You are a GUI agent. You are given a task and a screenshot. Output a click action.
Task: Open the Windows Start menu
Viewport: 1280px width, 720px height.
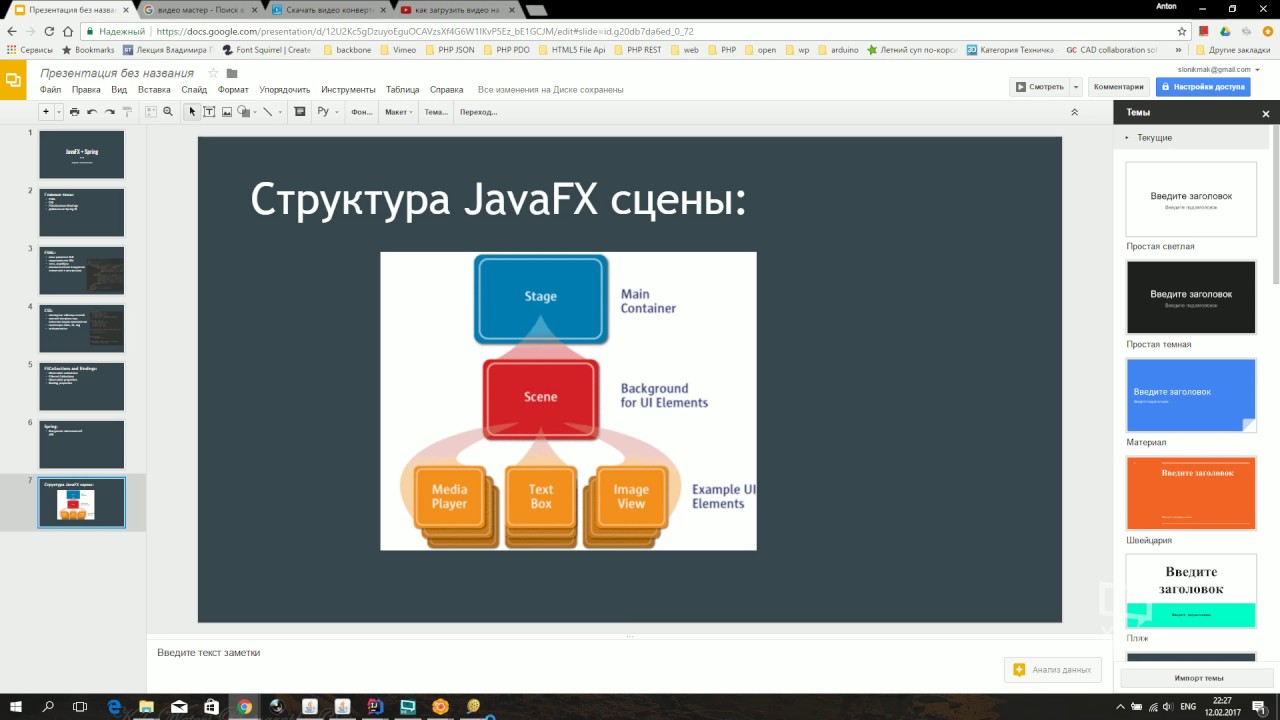[16, 707]
